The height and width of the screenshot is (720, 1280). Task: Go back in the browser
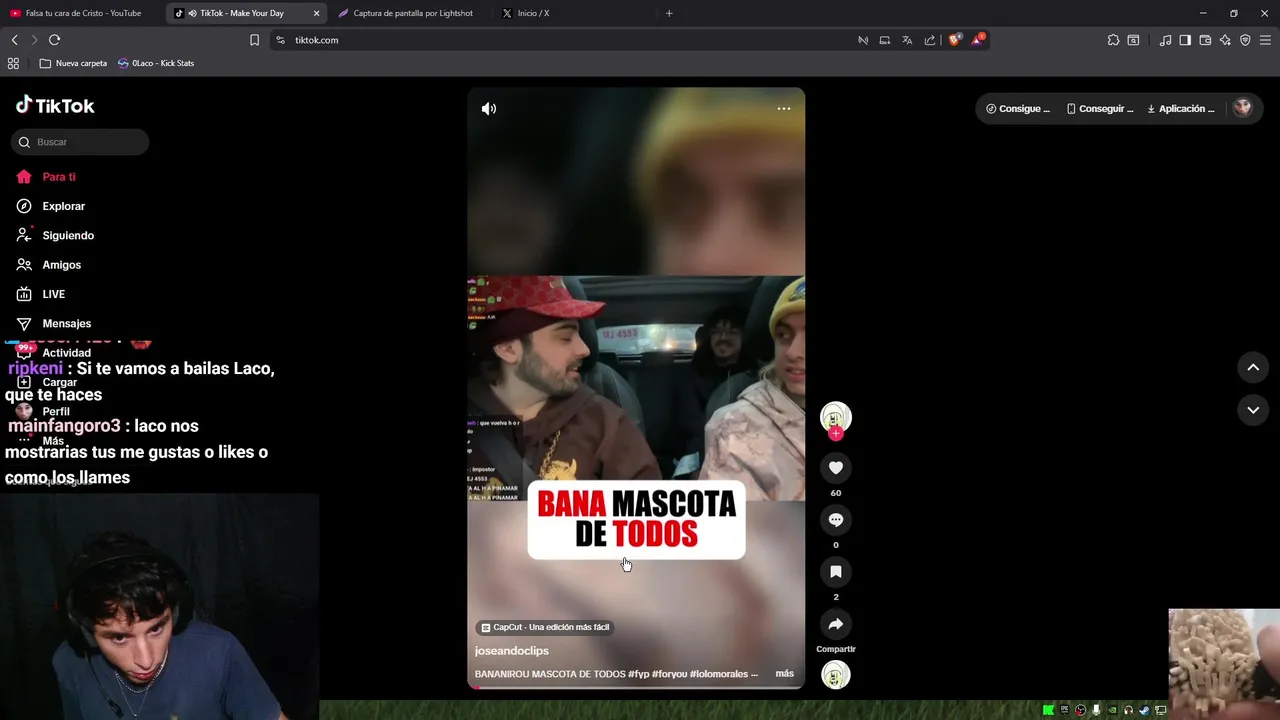(14, 40)
